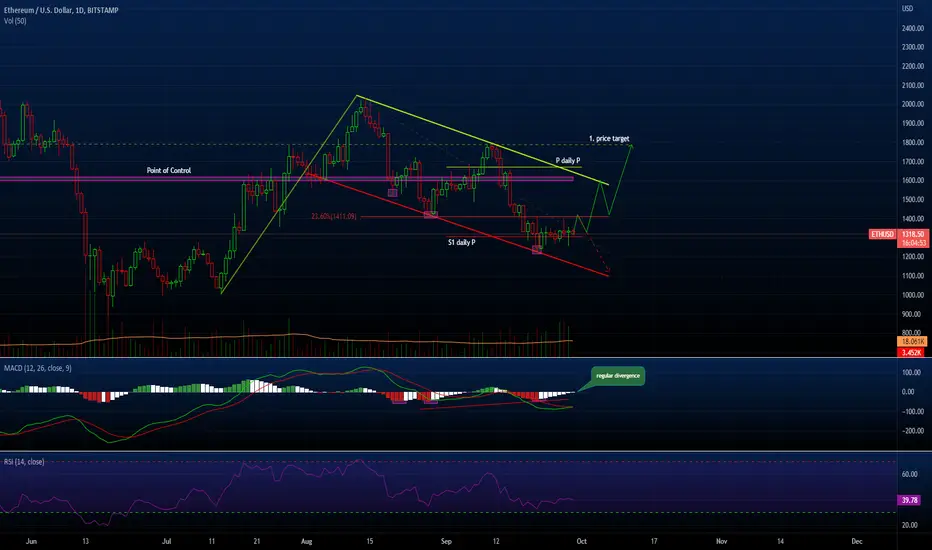Click the 17 date label on the time axis
The height and width of the screenshot is (550, 932).
(x=654, y=541)
